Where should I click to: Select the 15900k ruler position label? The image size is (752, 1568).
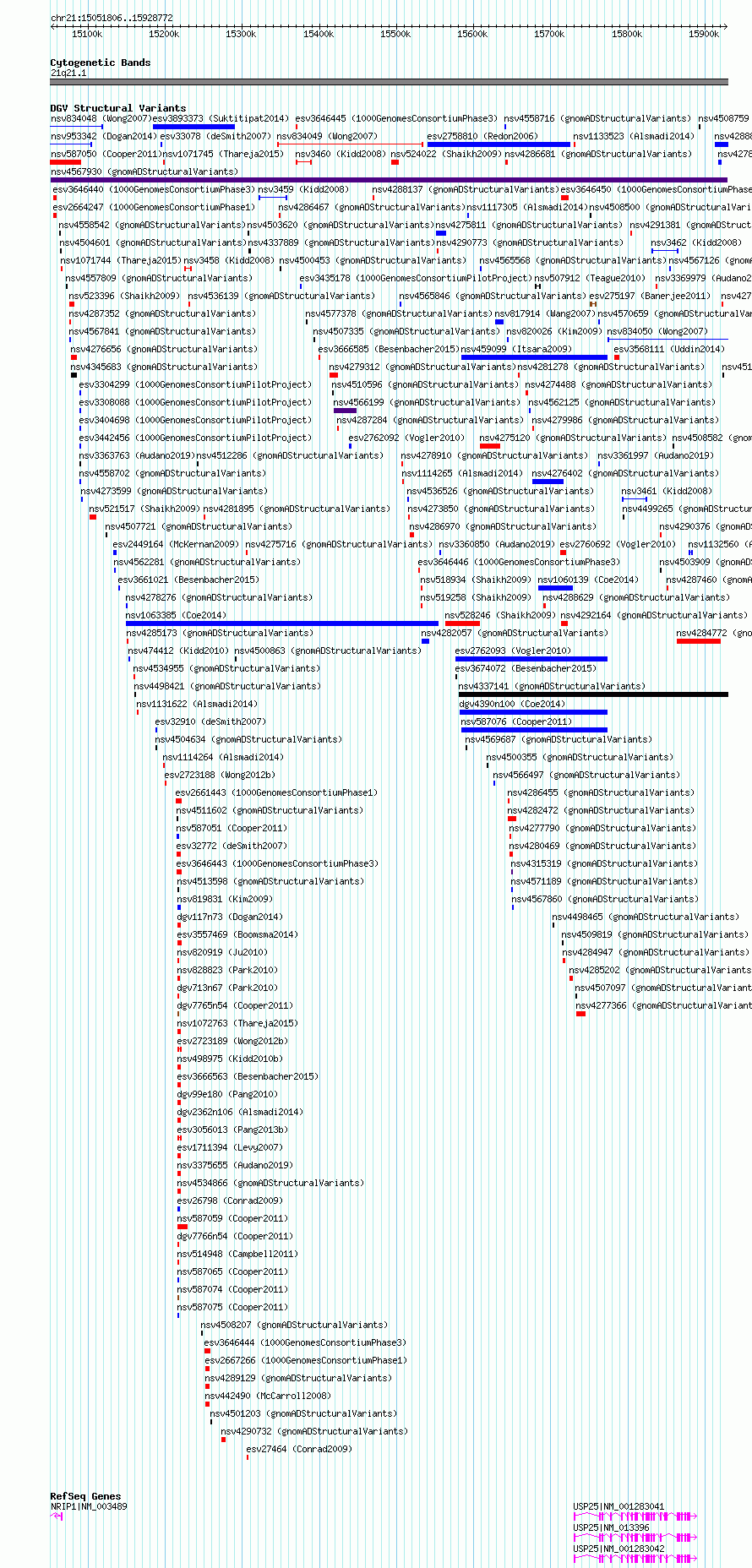click(704, 35)
